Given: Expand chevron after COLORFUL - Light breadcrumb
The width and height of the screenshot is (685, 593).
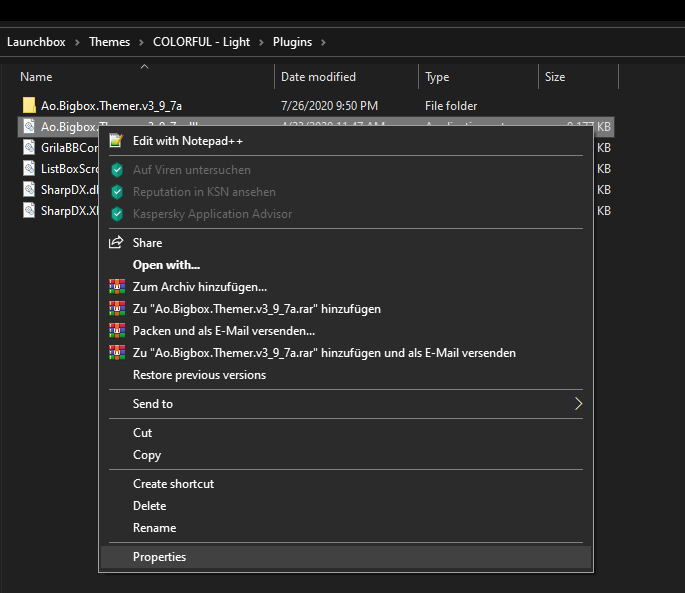Looking at the screenshot, I should click(262, 42).
